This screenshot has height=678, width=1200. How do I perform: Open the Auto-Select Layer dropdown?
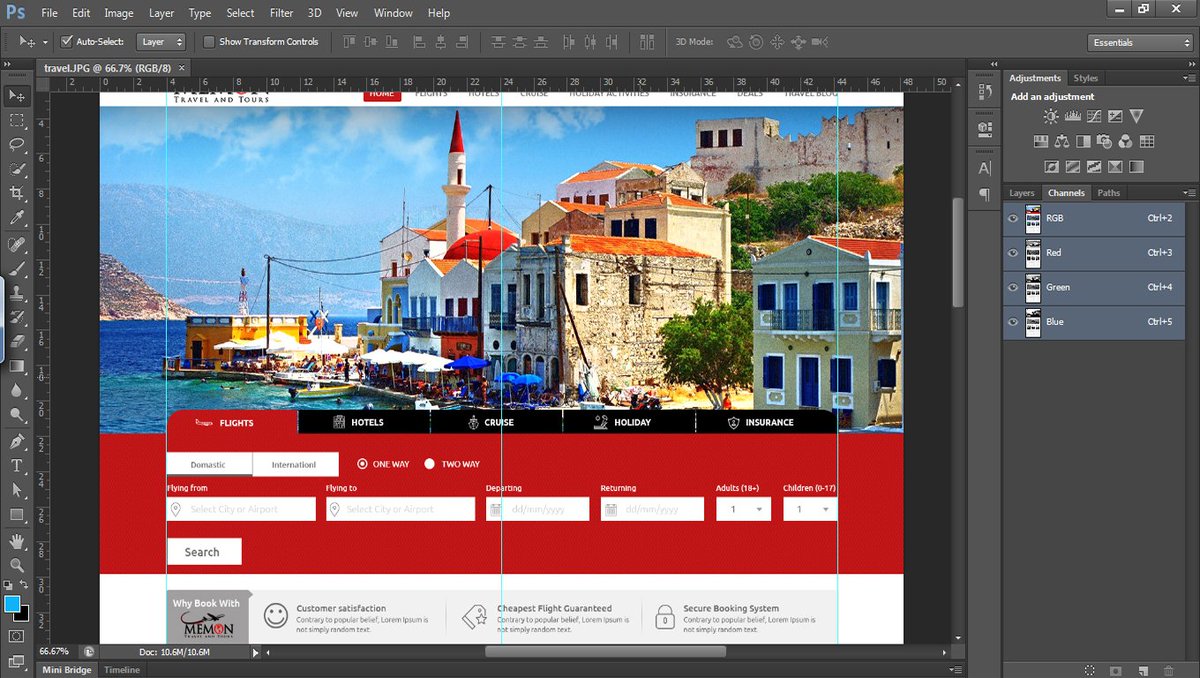click(x=161, y=42)
